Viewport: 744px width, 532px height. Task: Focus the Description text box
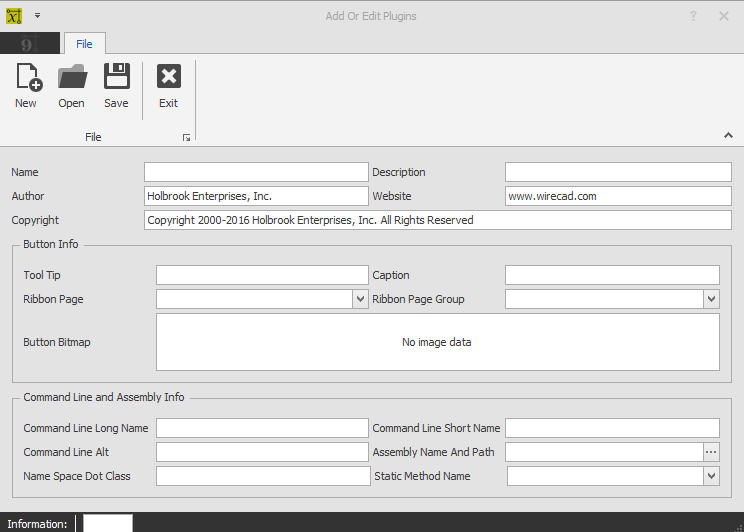point(618,172)
